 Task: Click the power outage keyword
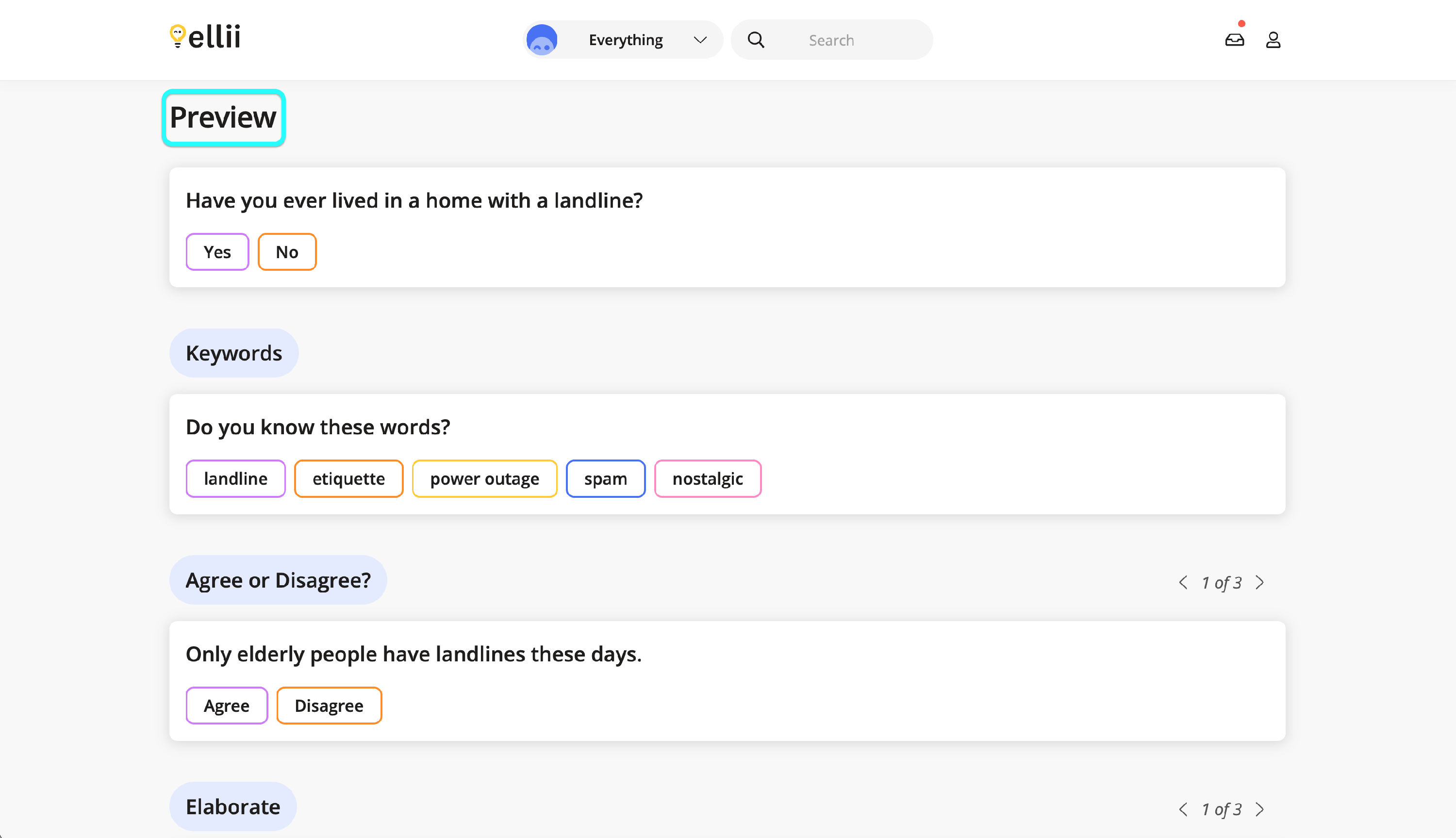tap(484, 478)
